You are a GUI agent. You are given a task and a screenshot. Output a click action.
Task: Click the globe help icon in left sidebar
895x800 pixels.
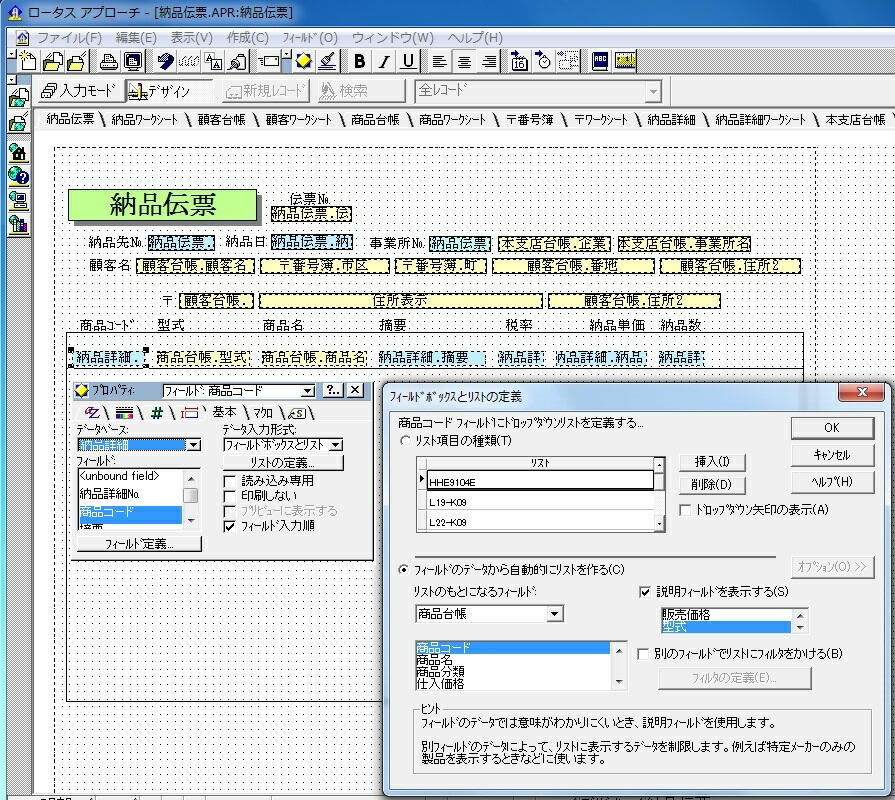[18, 176]
